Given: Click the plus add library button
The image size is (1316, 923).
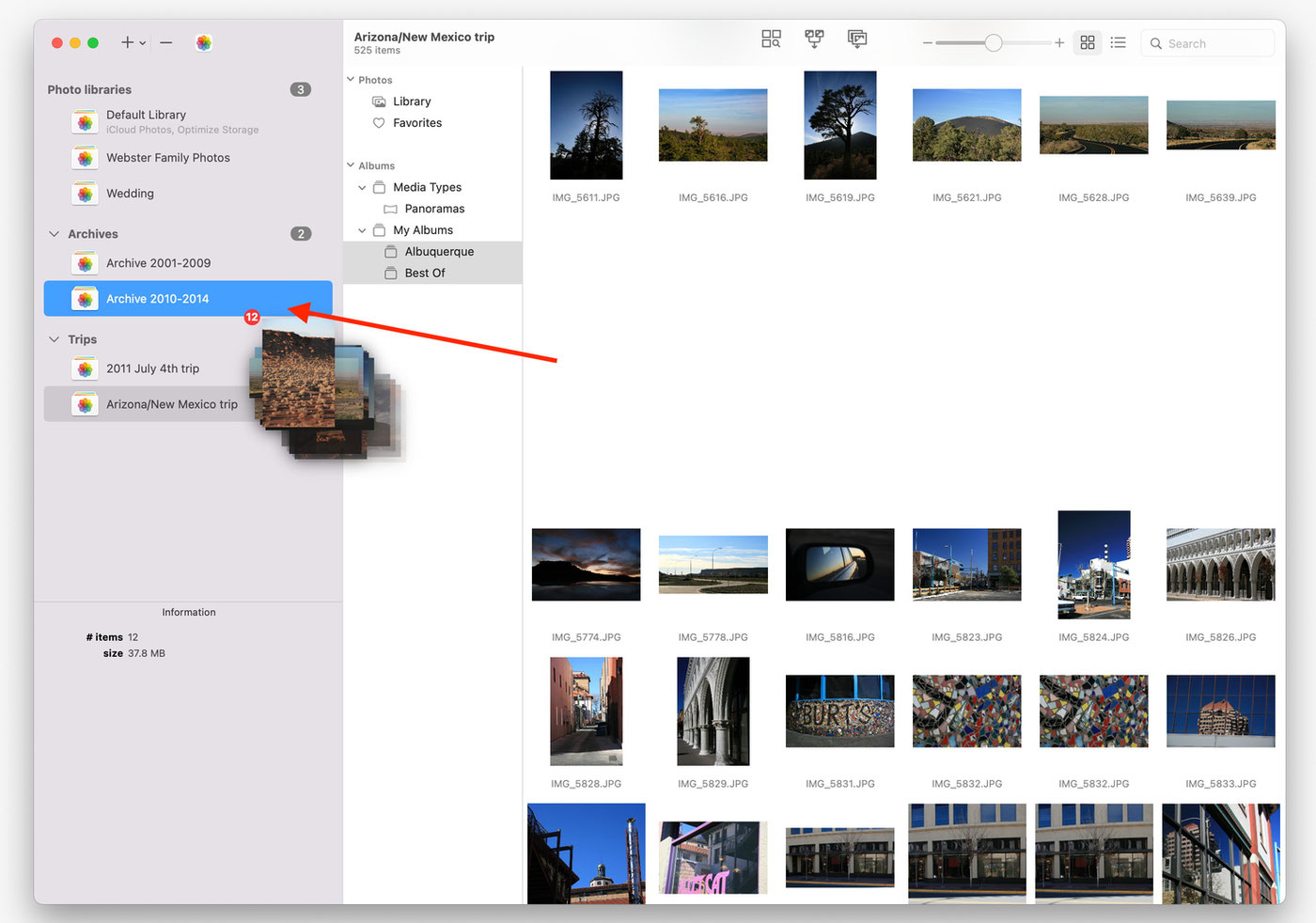Looking at the screenshot, I should 127,42.
